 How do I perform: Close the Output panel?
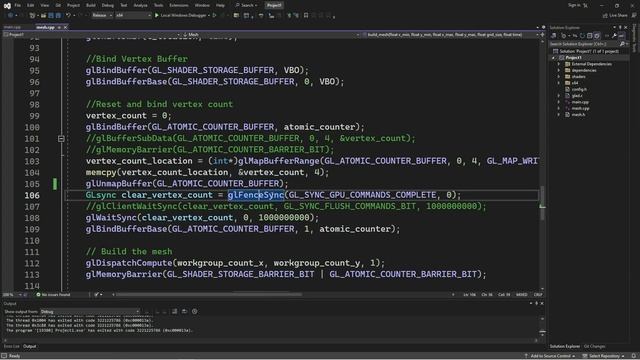tap(542, 303)
